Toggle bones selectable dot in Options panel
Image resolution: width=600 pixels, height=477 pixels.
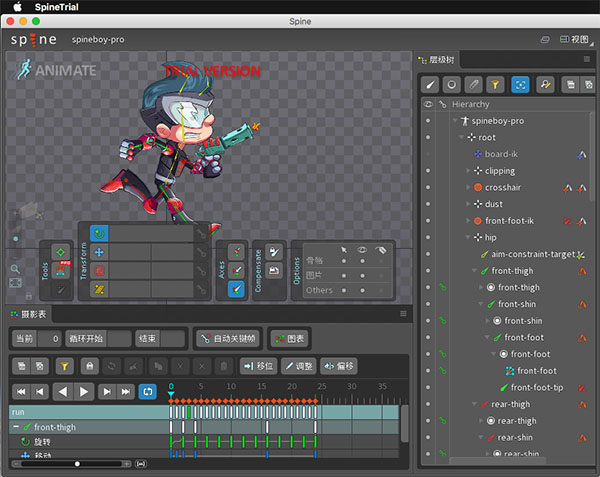[x=344, y=261]
